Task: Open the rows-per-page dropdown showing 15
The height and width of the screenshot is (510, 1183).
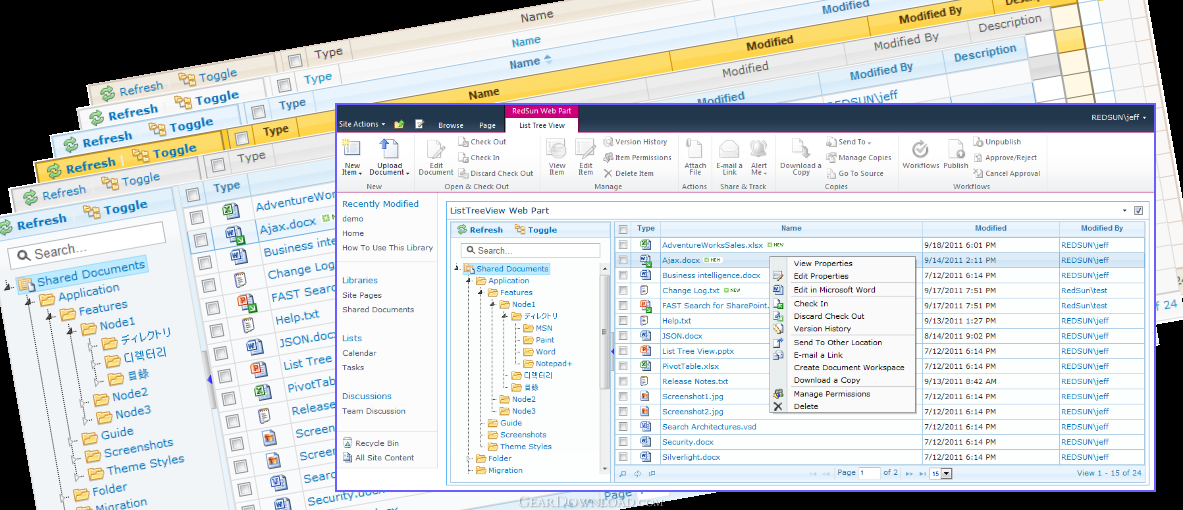Action: point(942,474)
